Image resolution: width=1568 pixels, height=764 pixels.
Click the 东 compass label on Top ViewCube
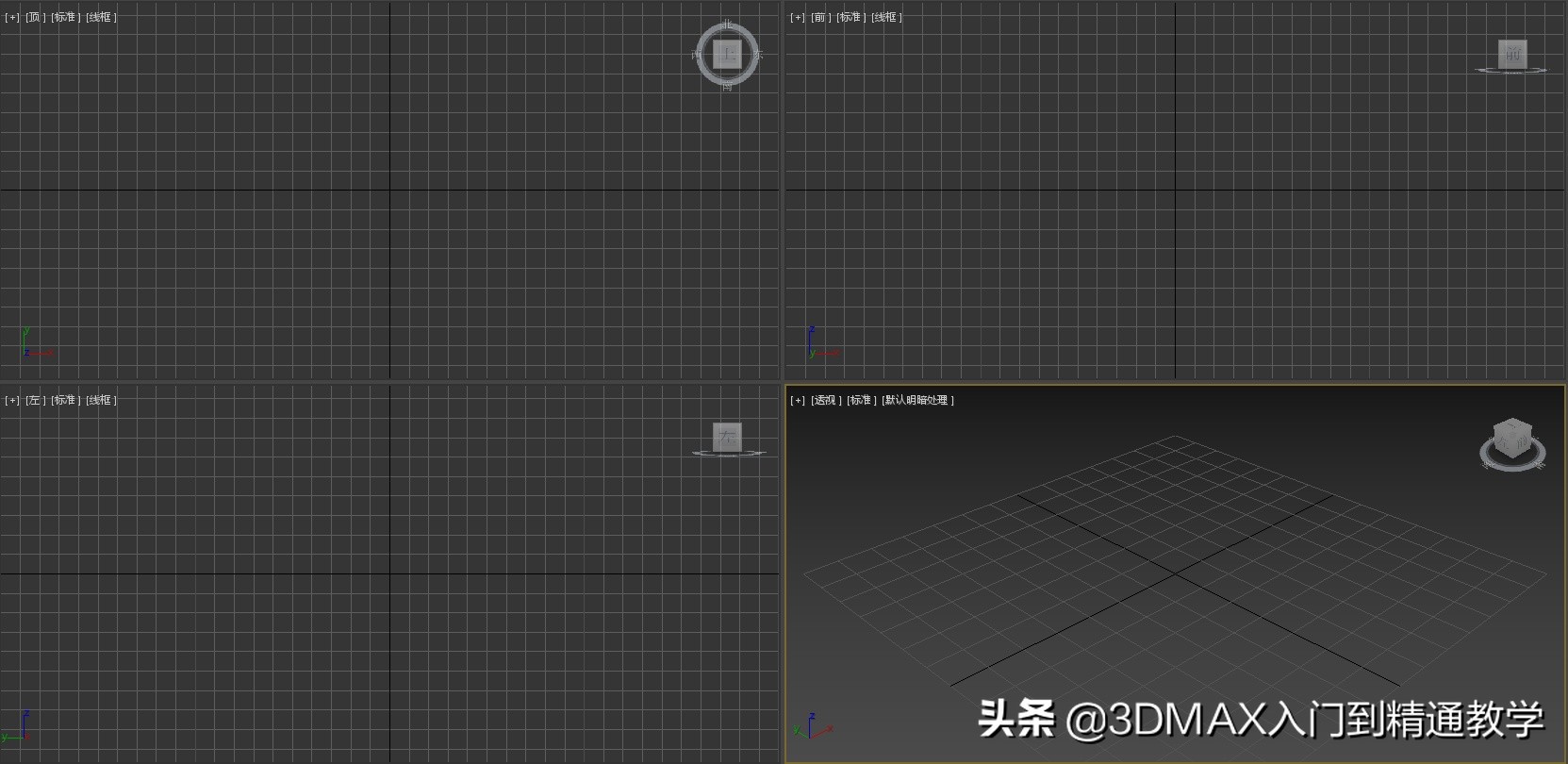coord(758,56)
